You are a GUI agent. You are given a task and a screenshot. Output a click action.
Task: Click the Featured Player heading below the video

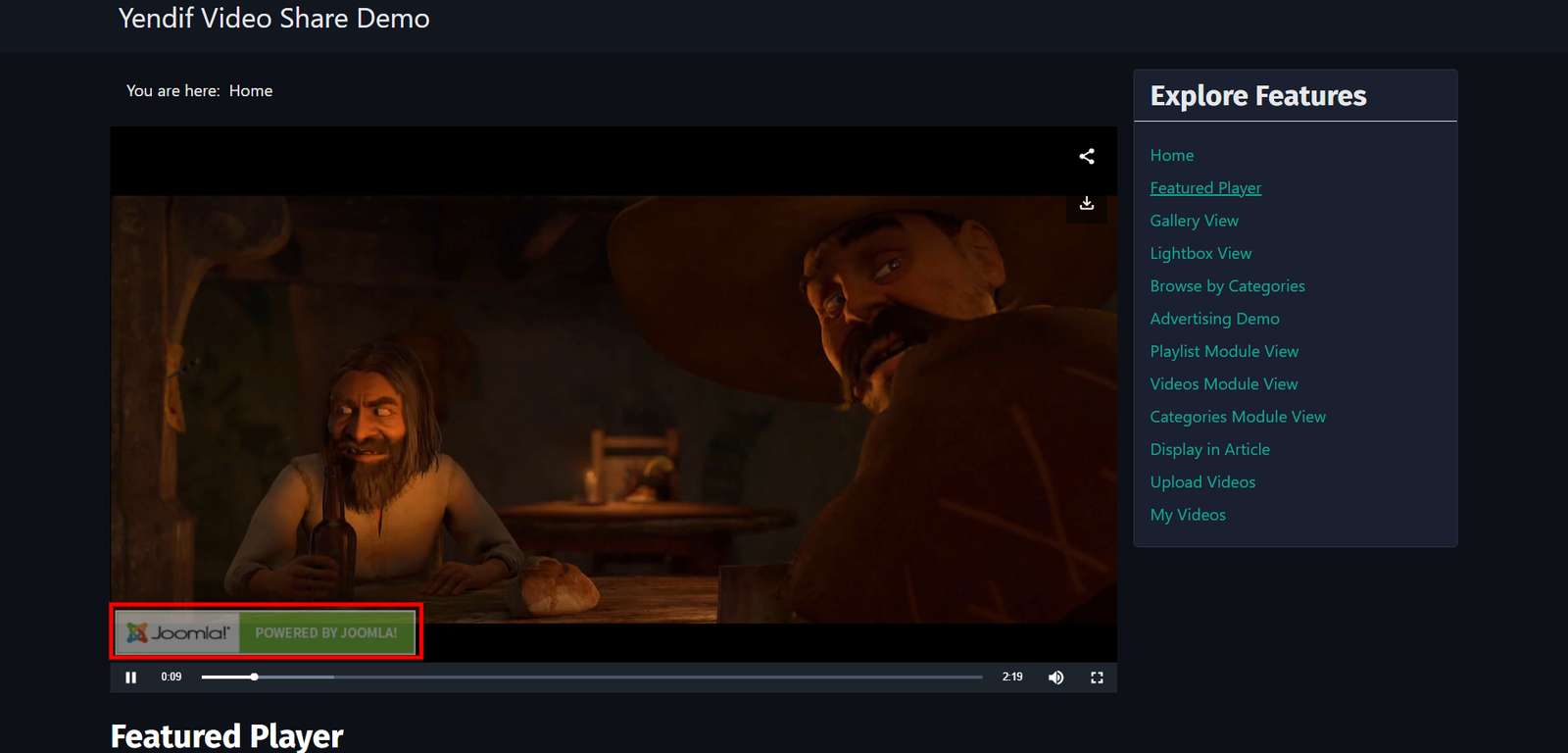tap(227, 736)
